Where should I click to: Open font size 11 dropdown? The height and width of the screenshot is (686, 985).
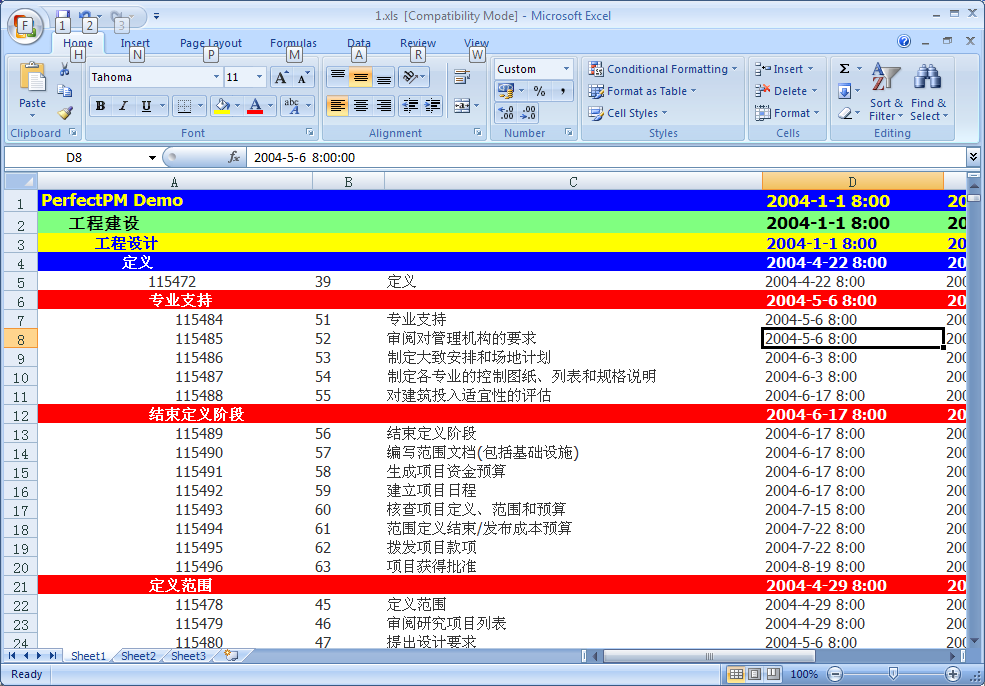pos(259,77)
